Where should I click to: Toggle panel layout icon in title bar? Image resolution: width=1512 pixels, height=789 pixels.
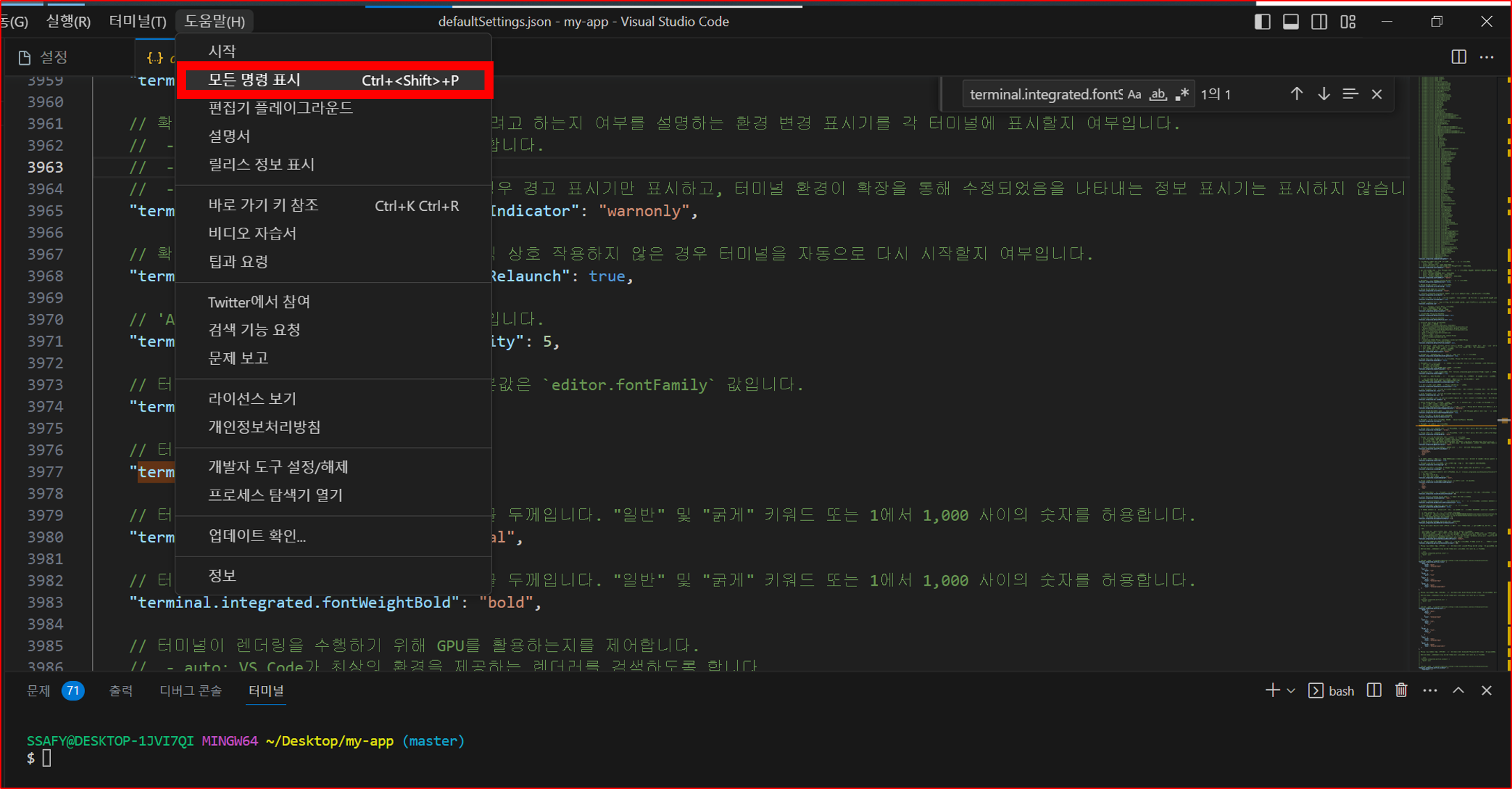[1291, 22]
